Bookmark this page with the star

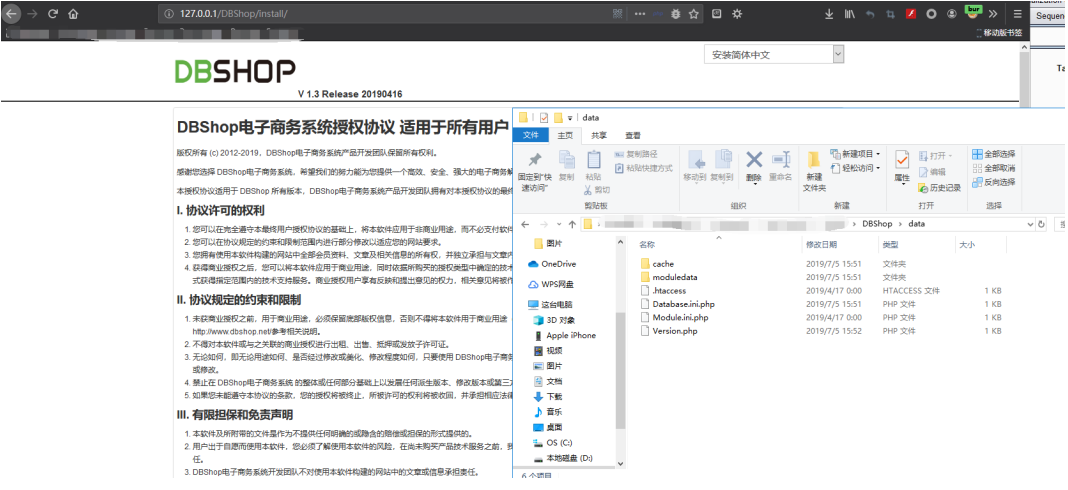click(693, 14)
